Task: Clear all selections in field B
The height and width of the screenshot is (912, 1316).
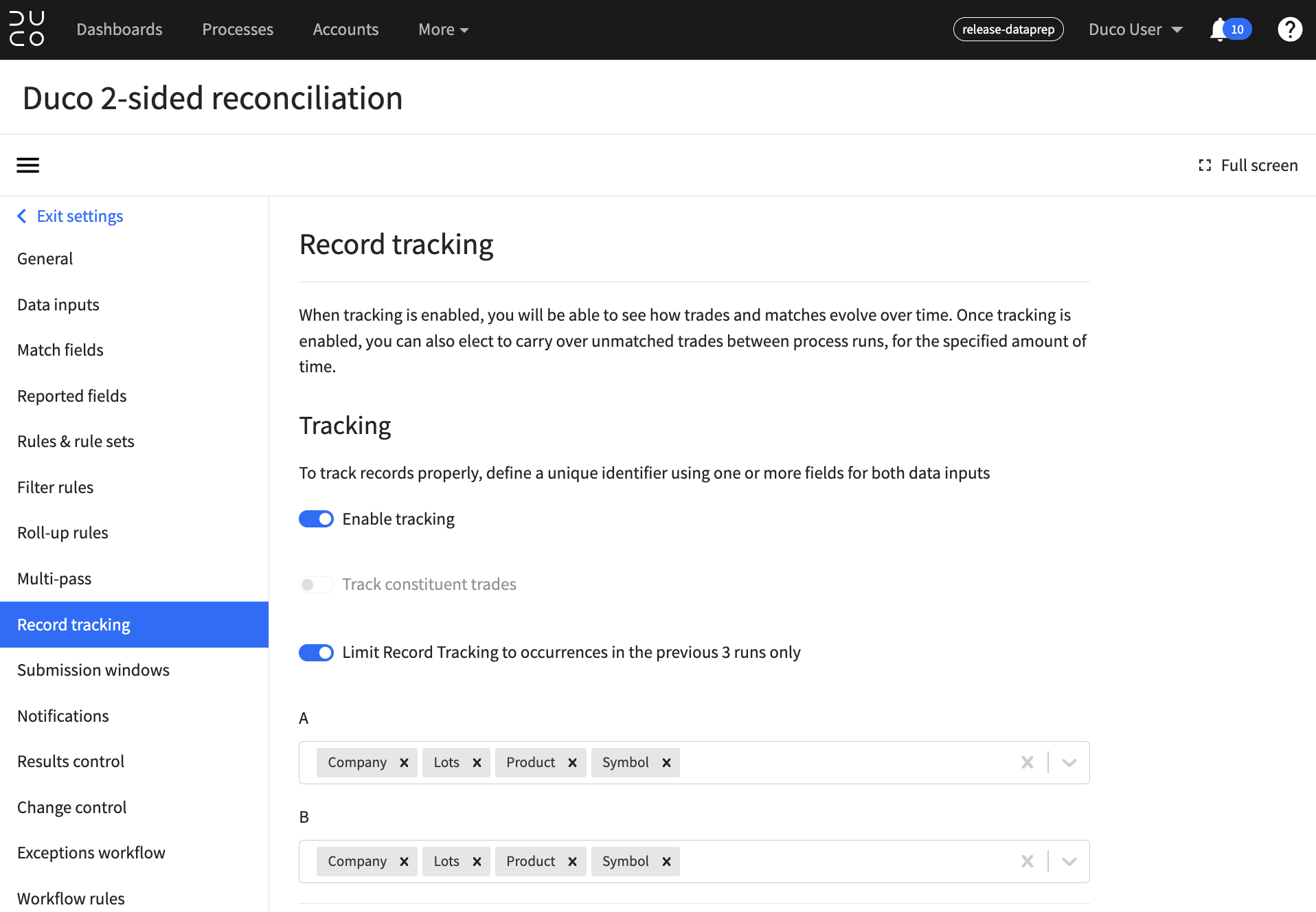Action: (1028, 861)
